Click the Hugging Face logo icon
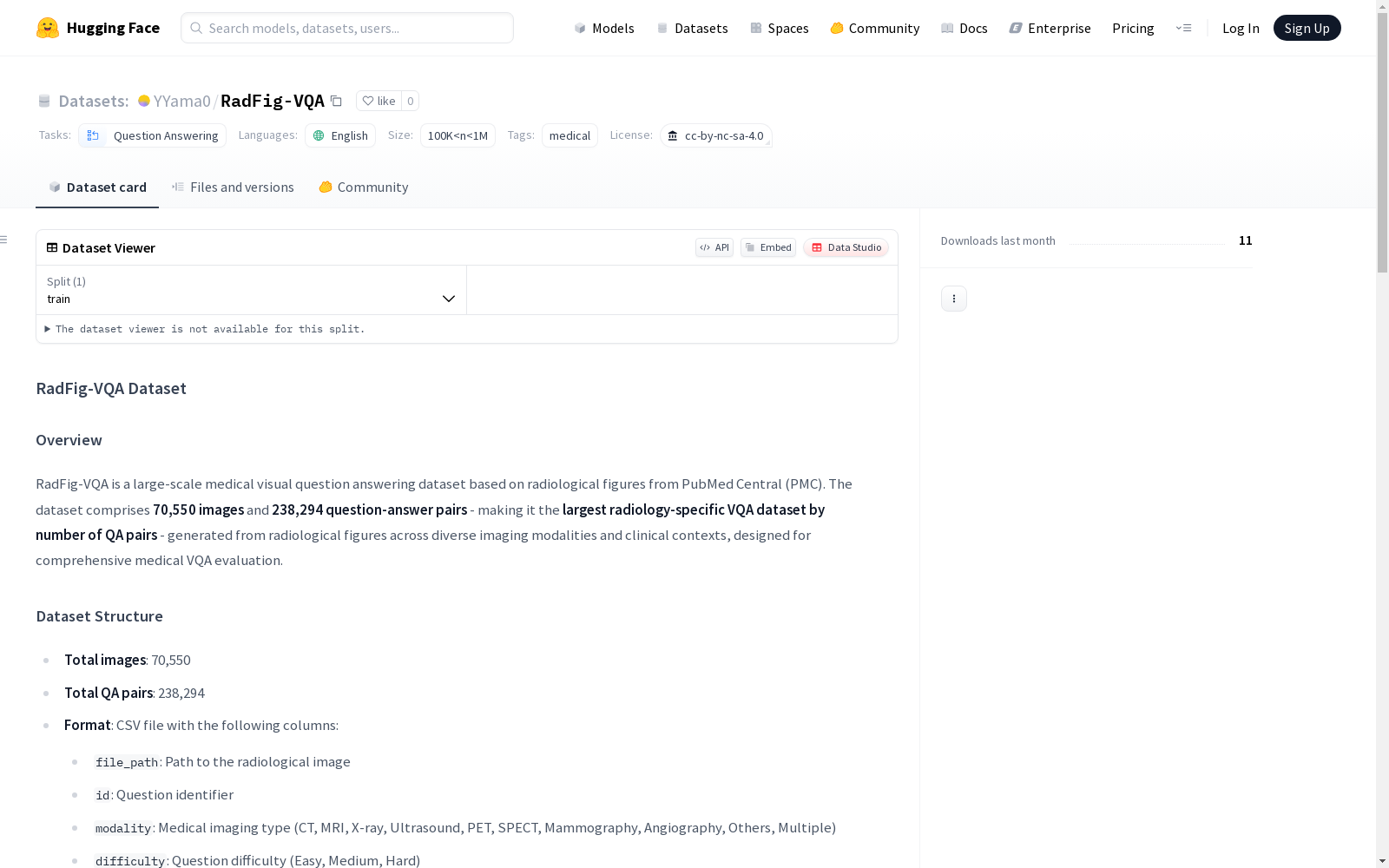The height and width of the screenshot is (868, 1389). point(48,28)
